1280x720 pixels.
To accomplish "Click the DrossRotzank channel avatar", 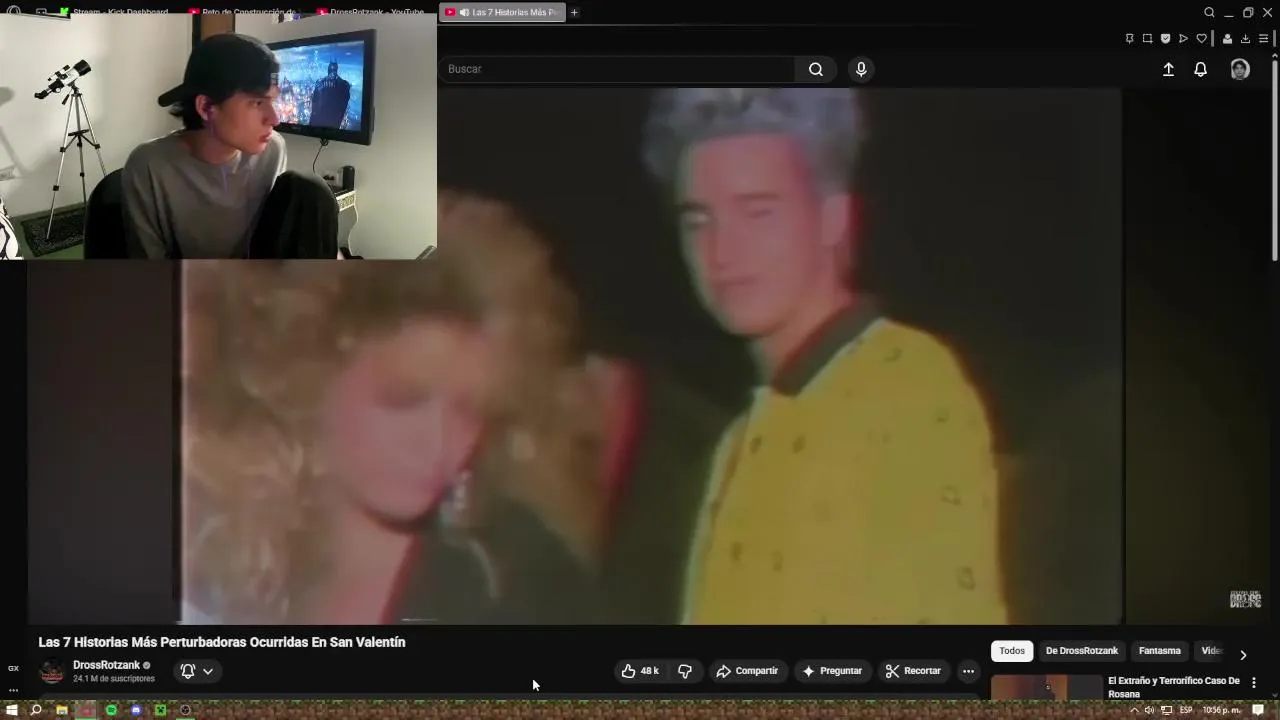I will coord(51,671).
